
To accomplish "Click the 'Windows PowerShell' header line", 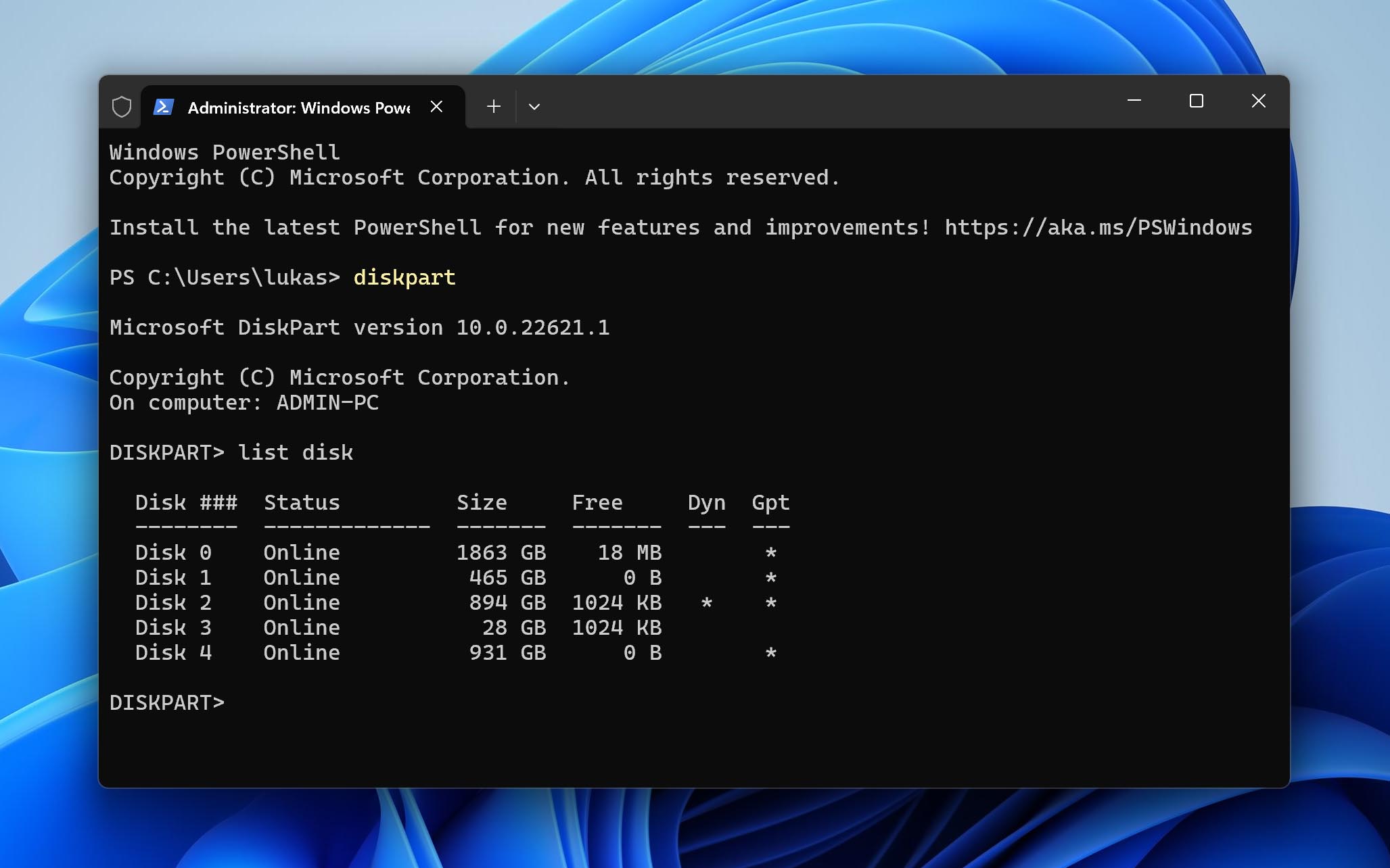I will coord(225,153).
